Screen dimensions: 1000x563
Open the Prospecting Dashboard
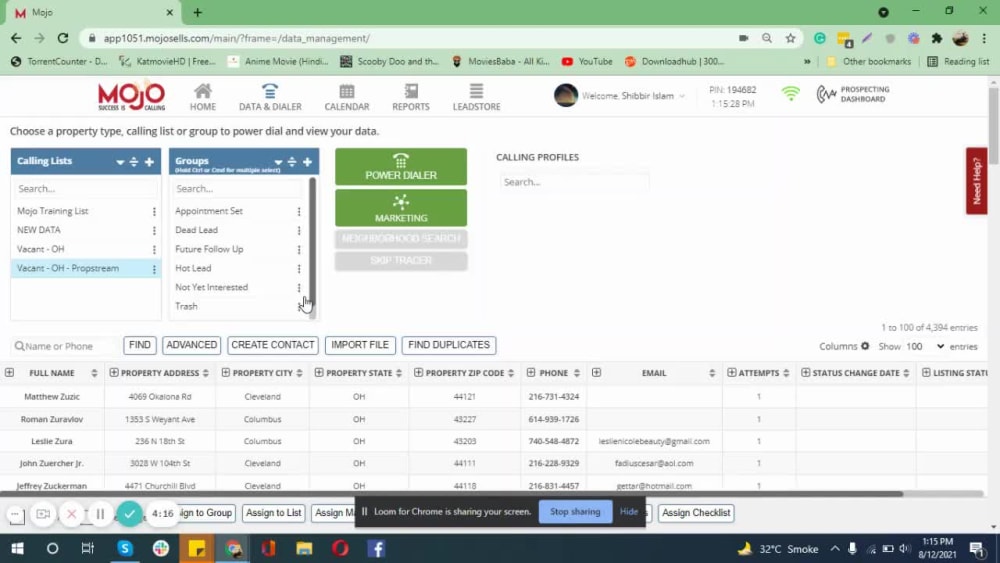[853, 94]
